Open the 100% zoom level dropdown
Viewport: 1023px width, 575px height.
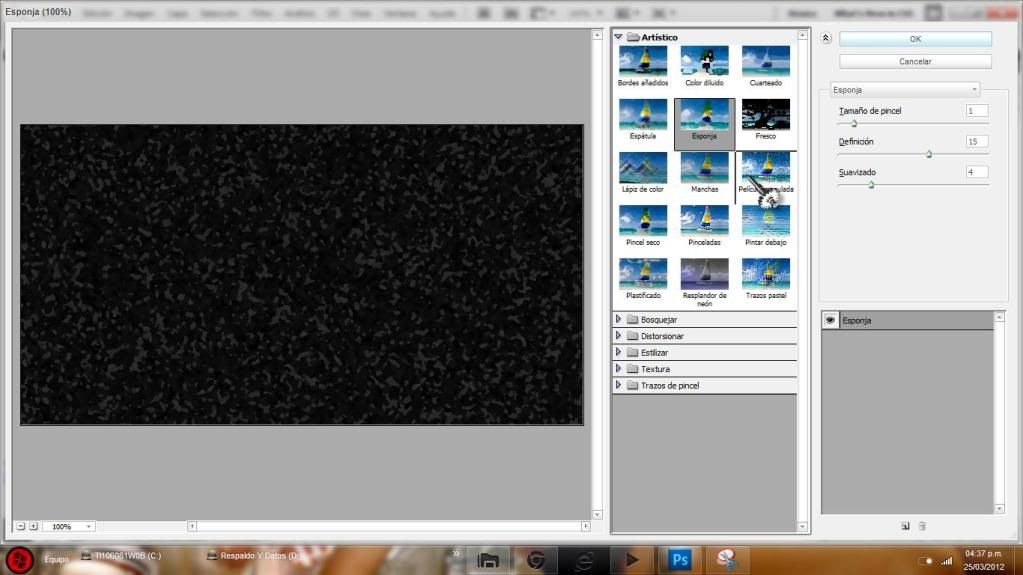[89, 526]
